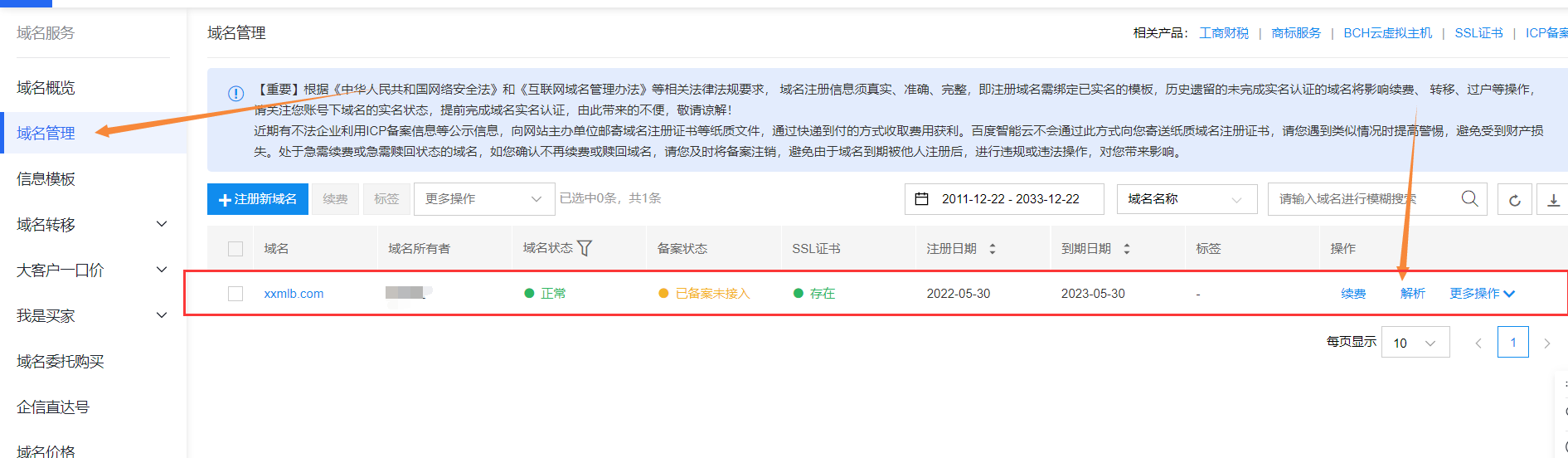Click 解析 link in xxmlb.com row
The height and width of the screenshot is (458, 1568).
pos(1413,294)
